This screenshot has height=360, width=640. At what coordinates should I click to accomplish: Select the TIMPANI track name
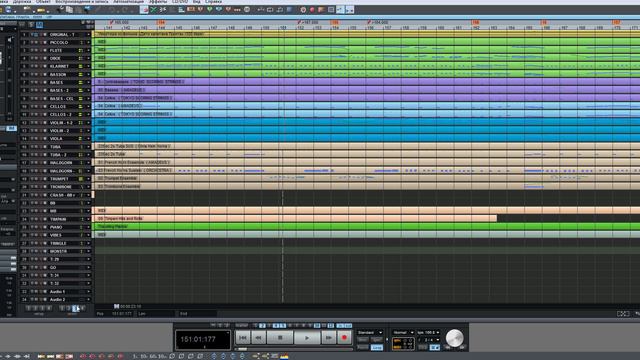click(58, 219)
